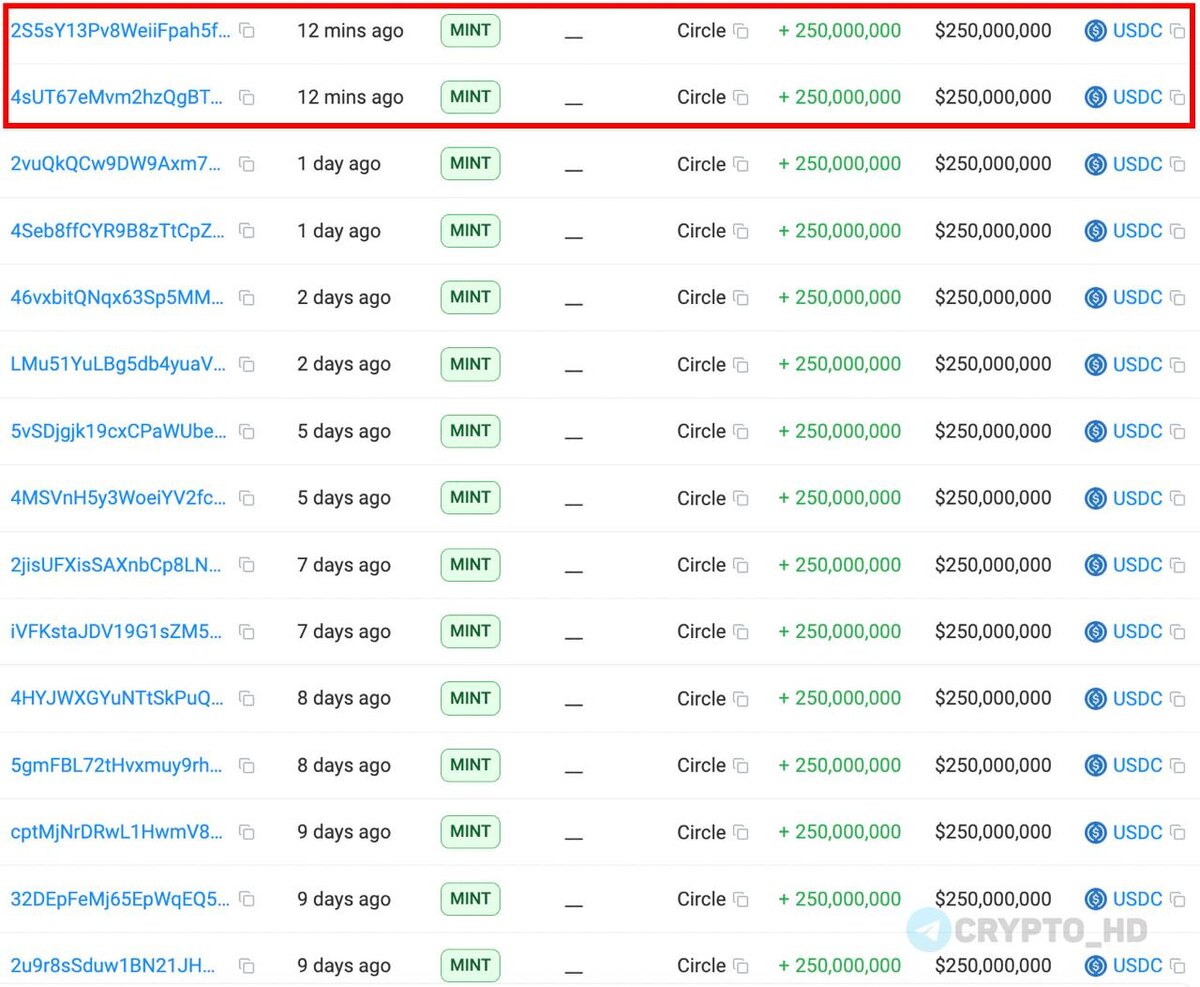Viewport: 1200px width, 987px height.
Task: Click MINT badge in 32DEpFeMj65E row
Action: click(x=470, y=898)
